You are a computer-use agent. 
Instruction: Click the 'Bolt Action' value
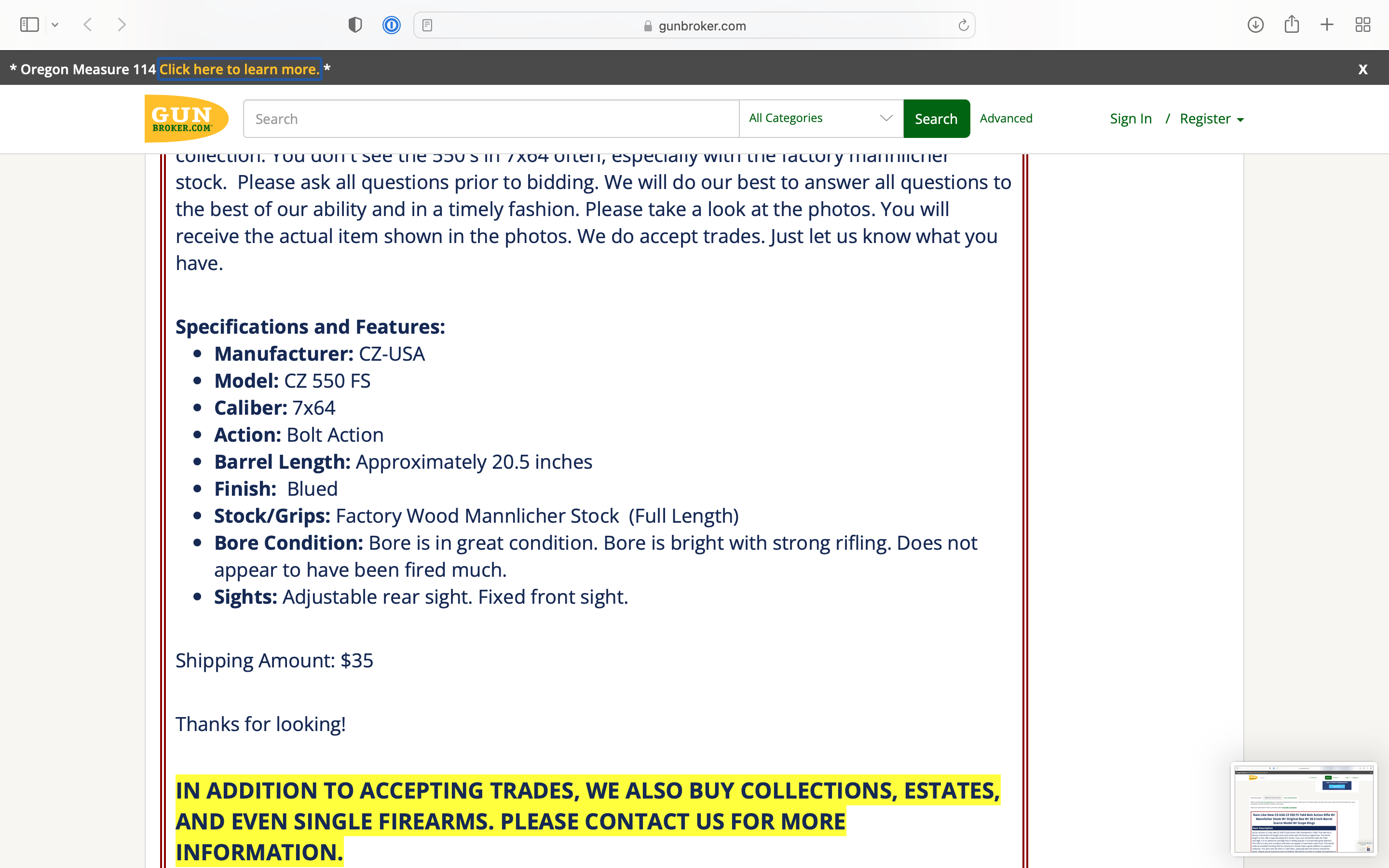(x=335, y=434)
